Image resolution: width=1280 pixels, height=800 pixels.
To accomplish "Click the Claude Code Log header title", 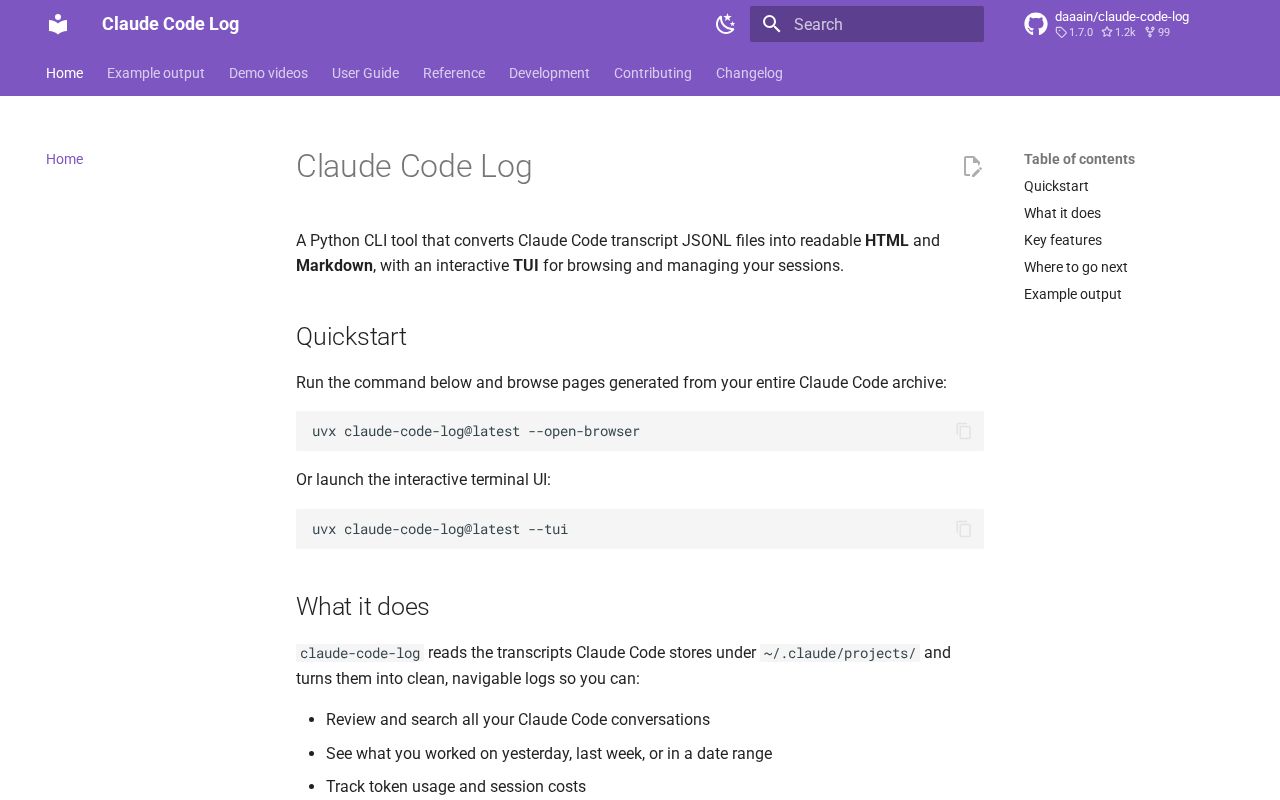I will [x=170, y=24].
